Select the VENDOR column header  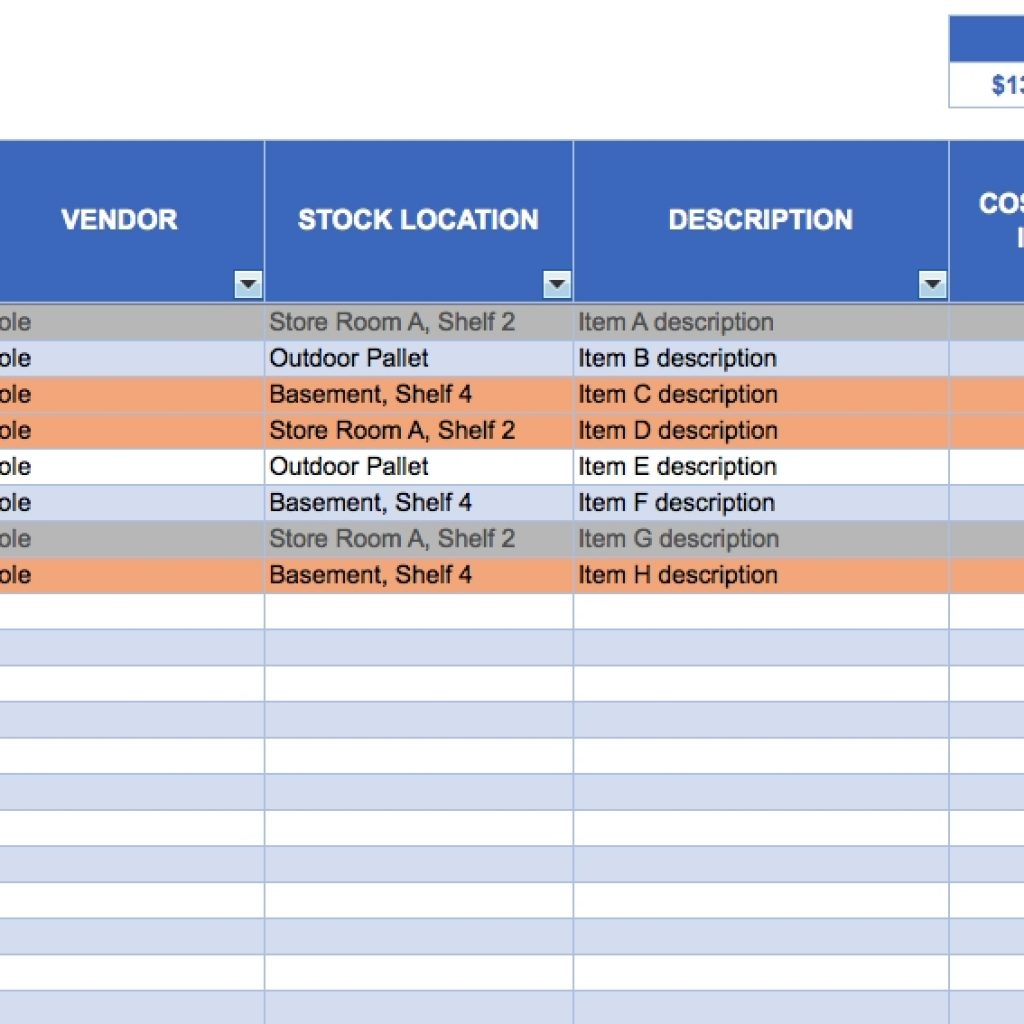pos(119,219)
